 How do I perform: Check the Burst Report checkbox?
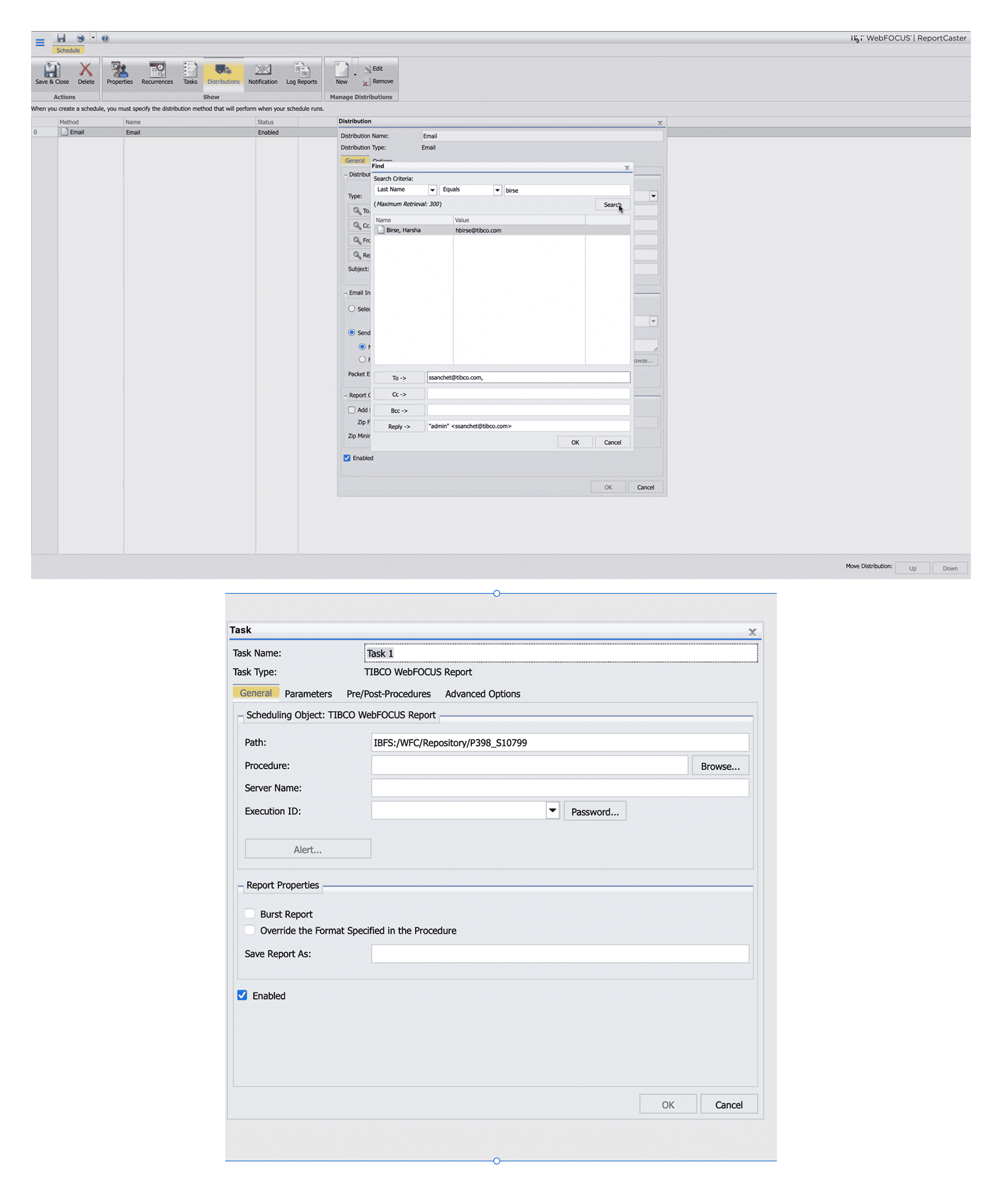(250, 913)
